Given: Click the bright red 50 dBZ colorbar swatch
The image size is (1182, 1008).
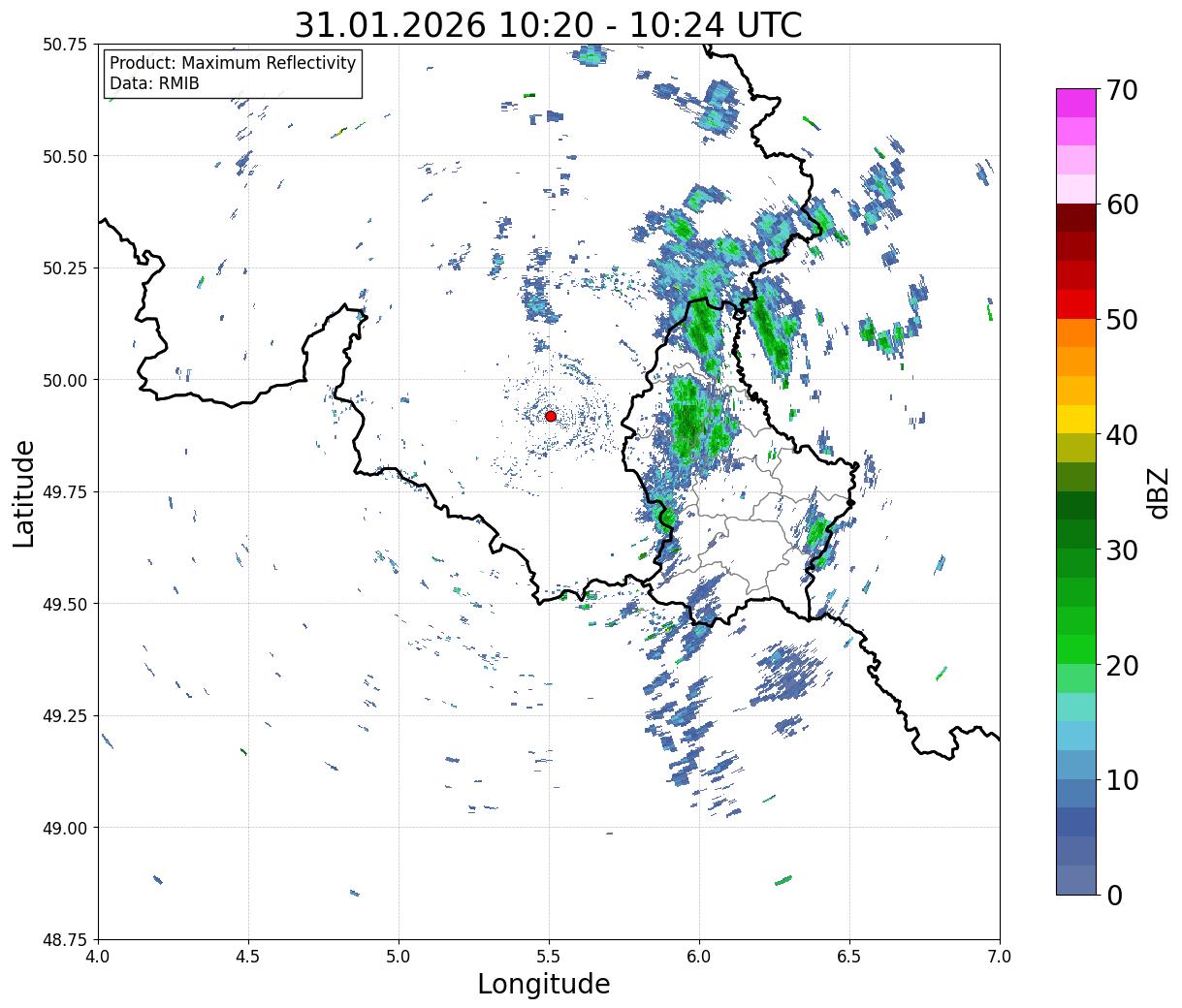Looking at the screenshot, I should (x=1076, y=303).
